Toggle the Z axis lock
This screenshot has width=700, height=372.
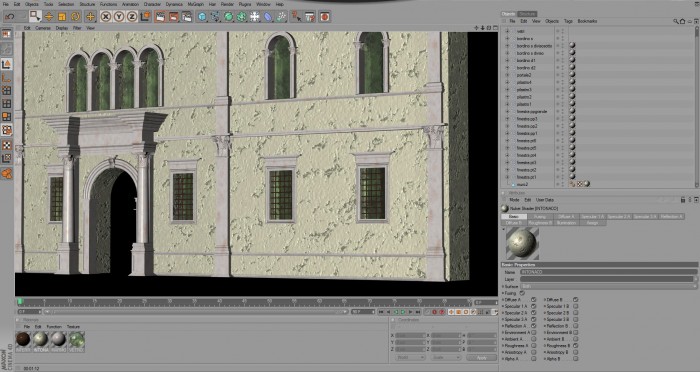coord(132,17)
